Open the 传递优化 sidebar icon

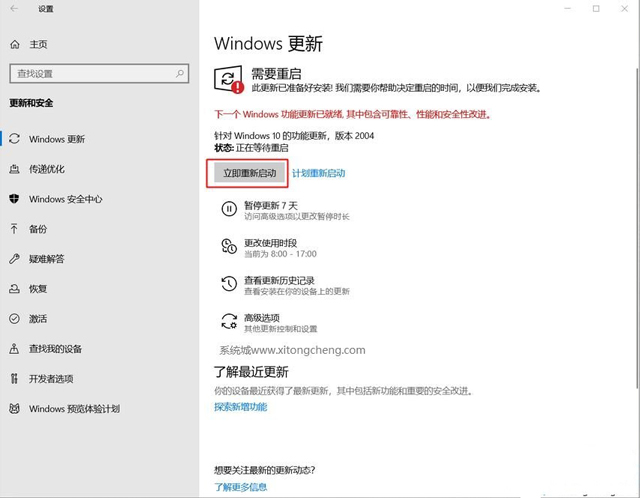point(15,169)
